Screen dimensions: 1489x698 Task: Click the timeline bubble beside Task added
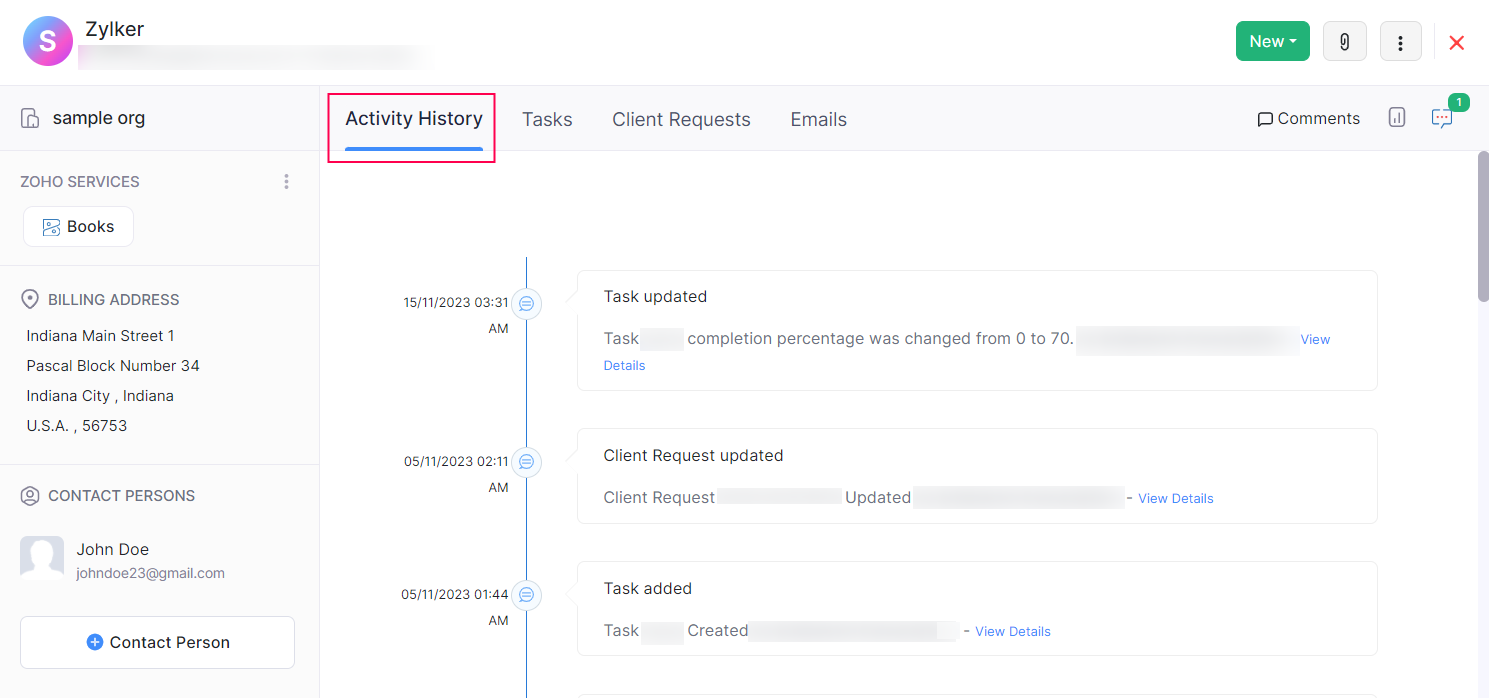527,595
